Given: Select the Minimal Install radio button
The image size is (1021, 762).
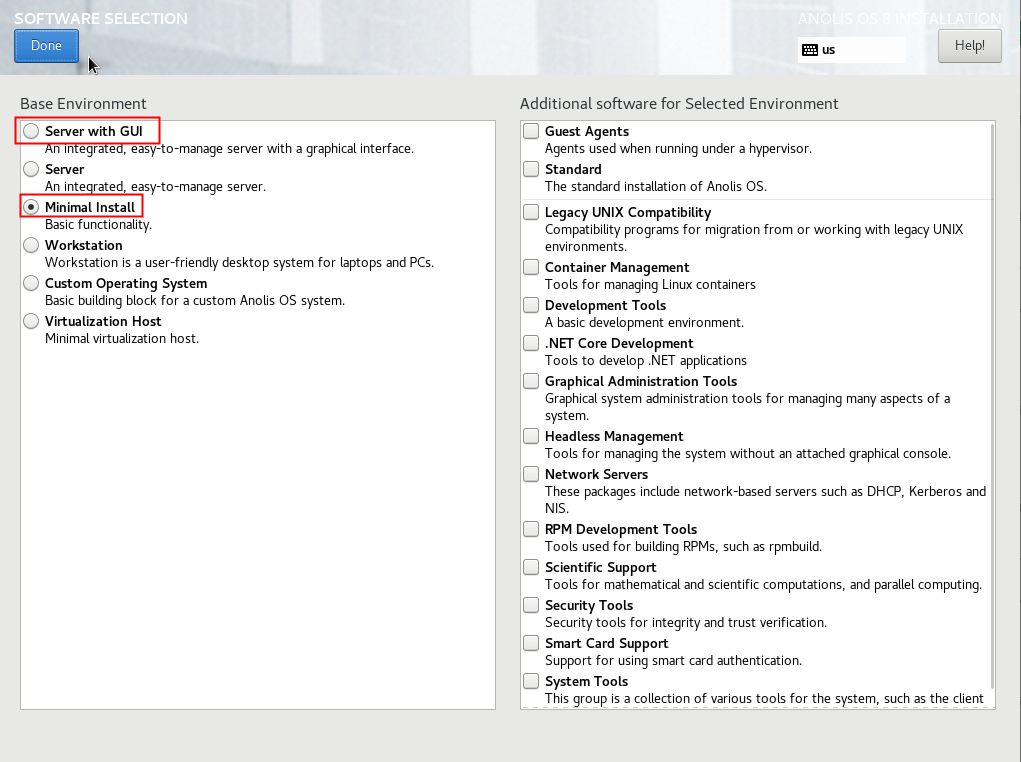Looking at the screenshot, I should click(x=31, y=207).
